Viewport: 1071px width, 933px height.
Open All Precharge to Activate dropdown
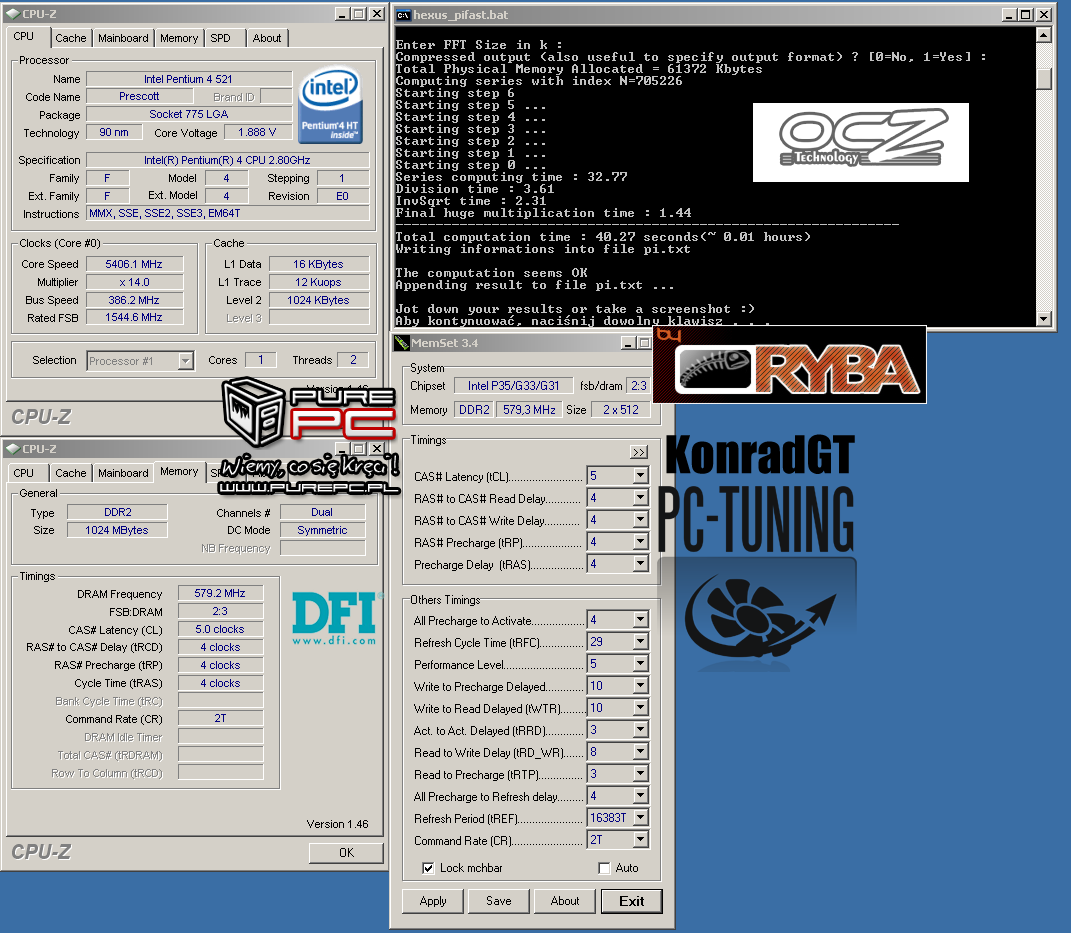point(640,620)
